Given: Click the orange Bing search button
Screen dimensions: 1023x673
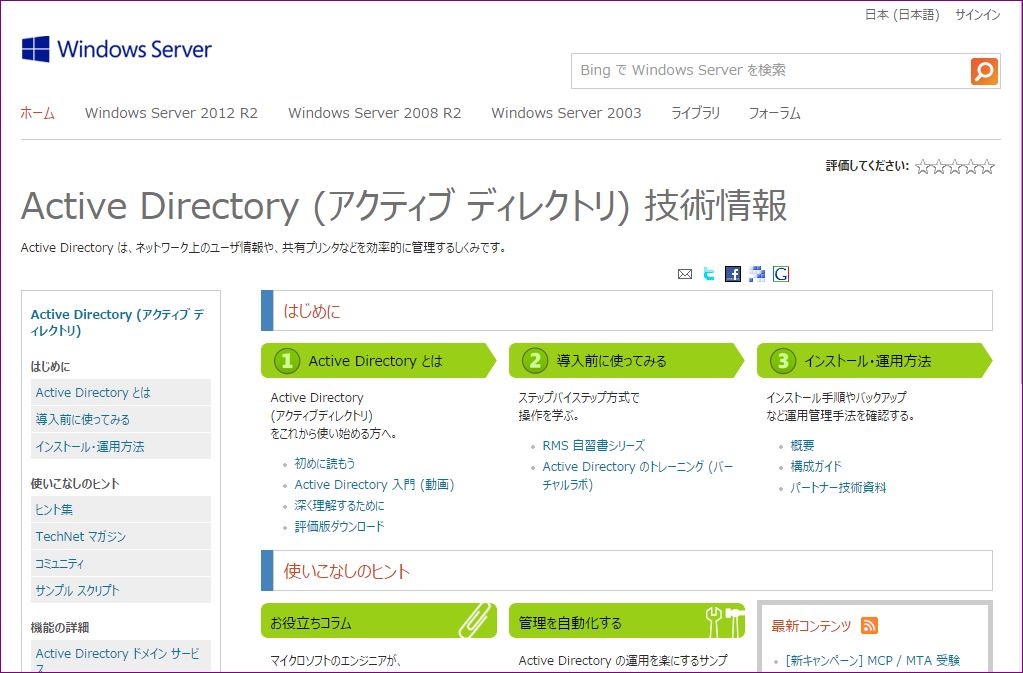Looking at the screenshot, I should tap(984, 71).
